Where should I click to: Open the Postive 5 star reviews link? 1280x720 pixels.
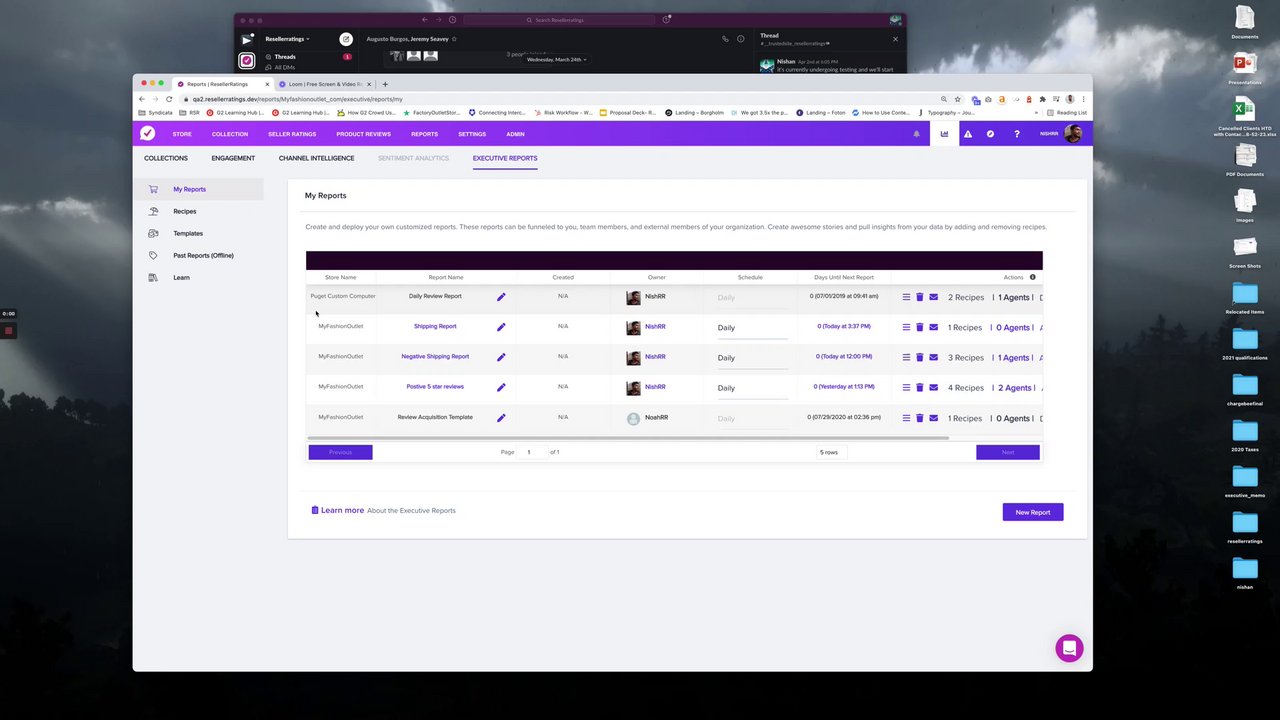coord(435,386)
